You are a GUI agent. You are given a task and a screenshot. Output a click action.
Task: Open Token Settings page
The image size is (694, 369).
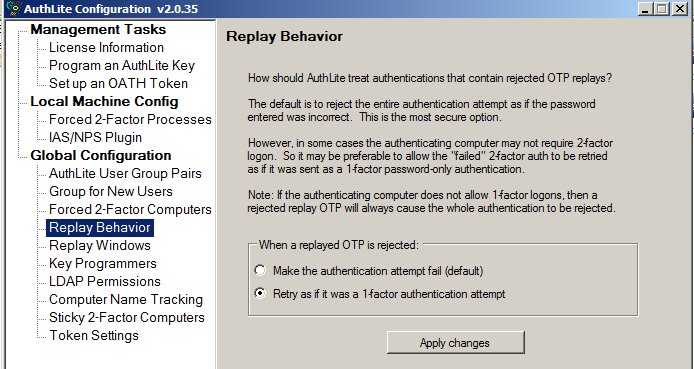click(x=94, y=335)
